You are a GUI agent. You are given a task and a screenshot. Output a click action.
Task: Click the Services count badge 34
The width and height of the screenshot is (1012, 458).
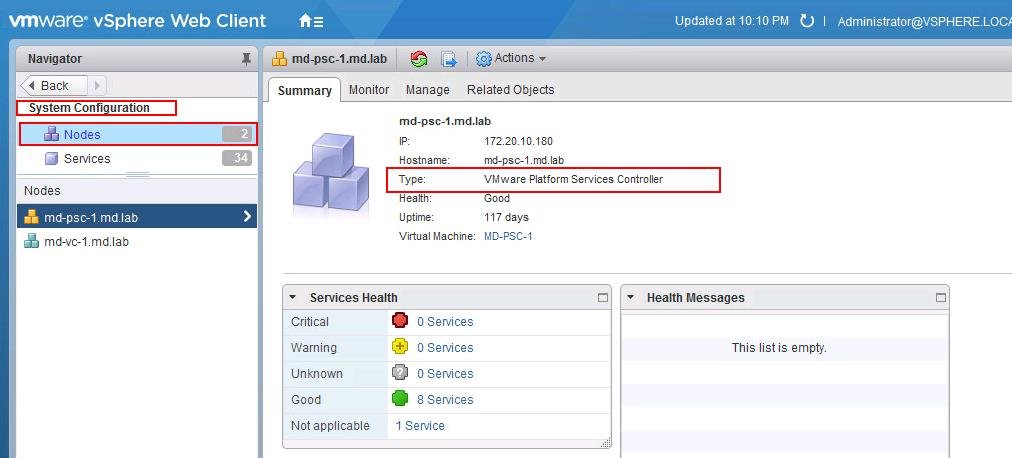click(237, 159)
